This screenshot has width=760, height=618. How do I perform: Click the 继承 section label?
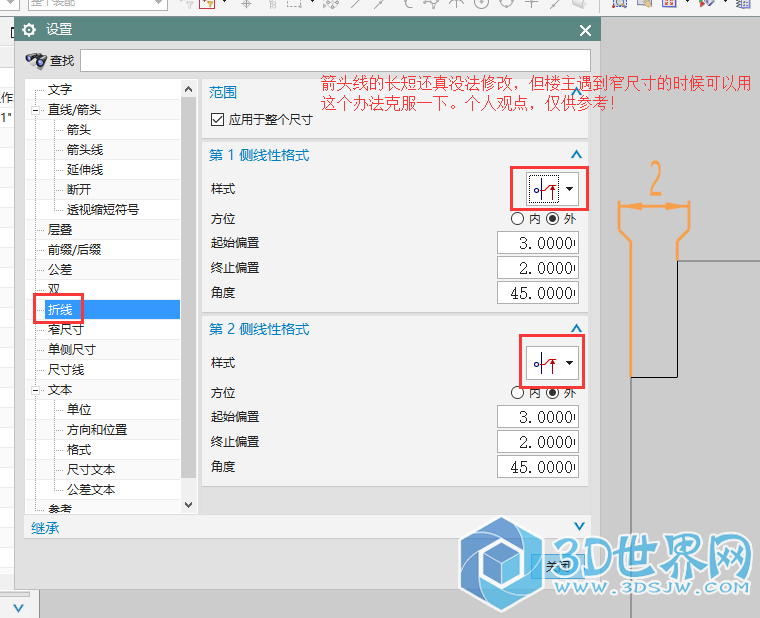coord(45,528)
